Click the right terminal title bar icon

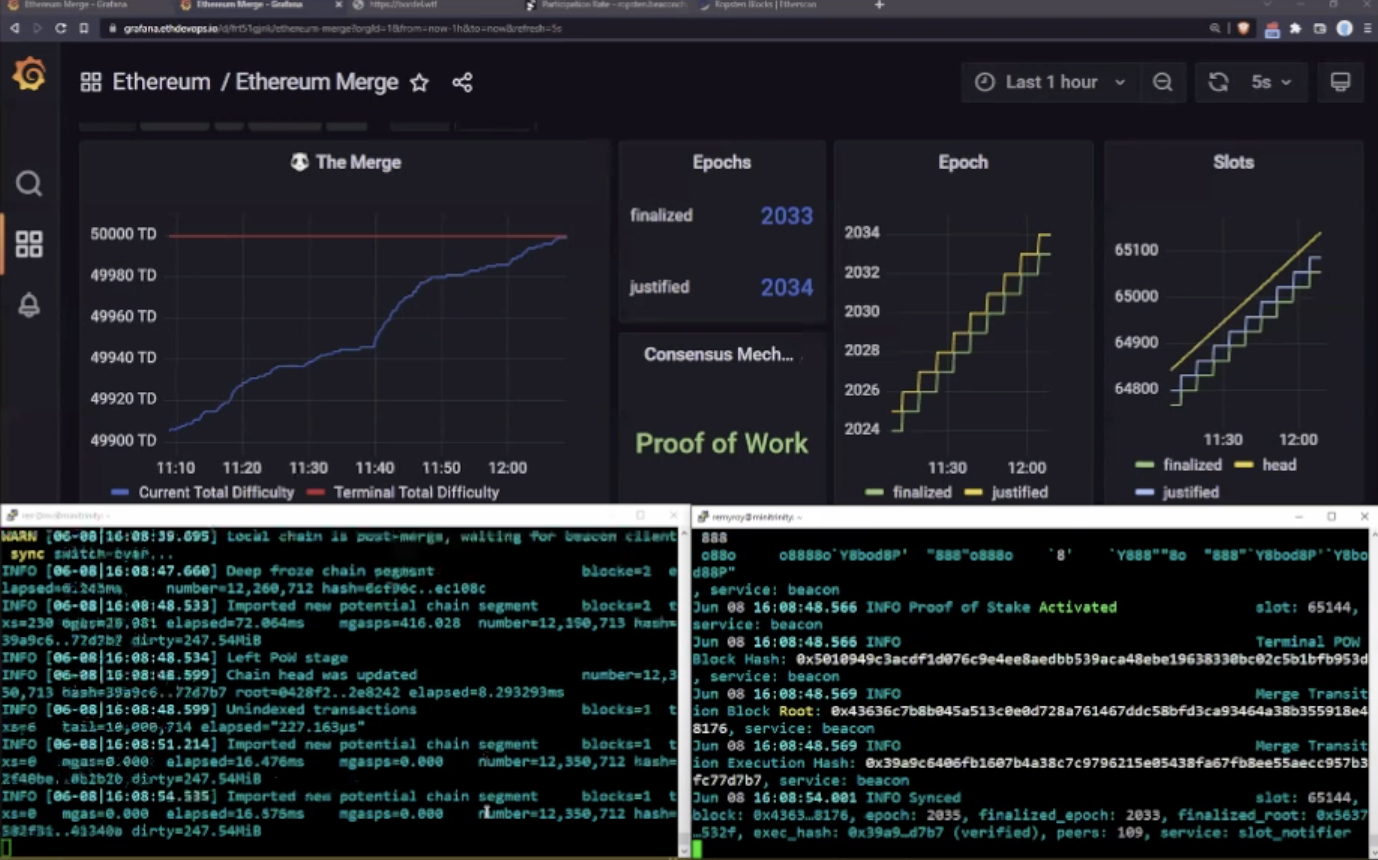pos(703,516)
